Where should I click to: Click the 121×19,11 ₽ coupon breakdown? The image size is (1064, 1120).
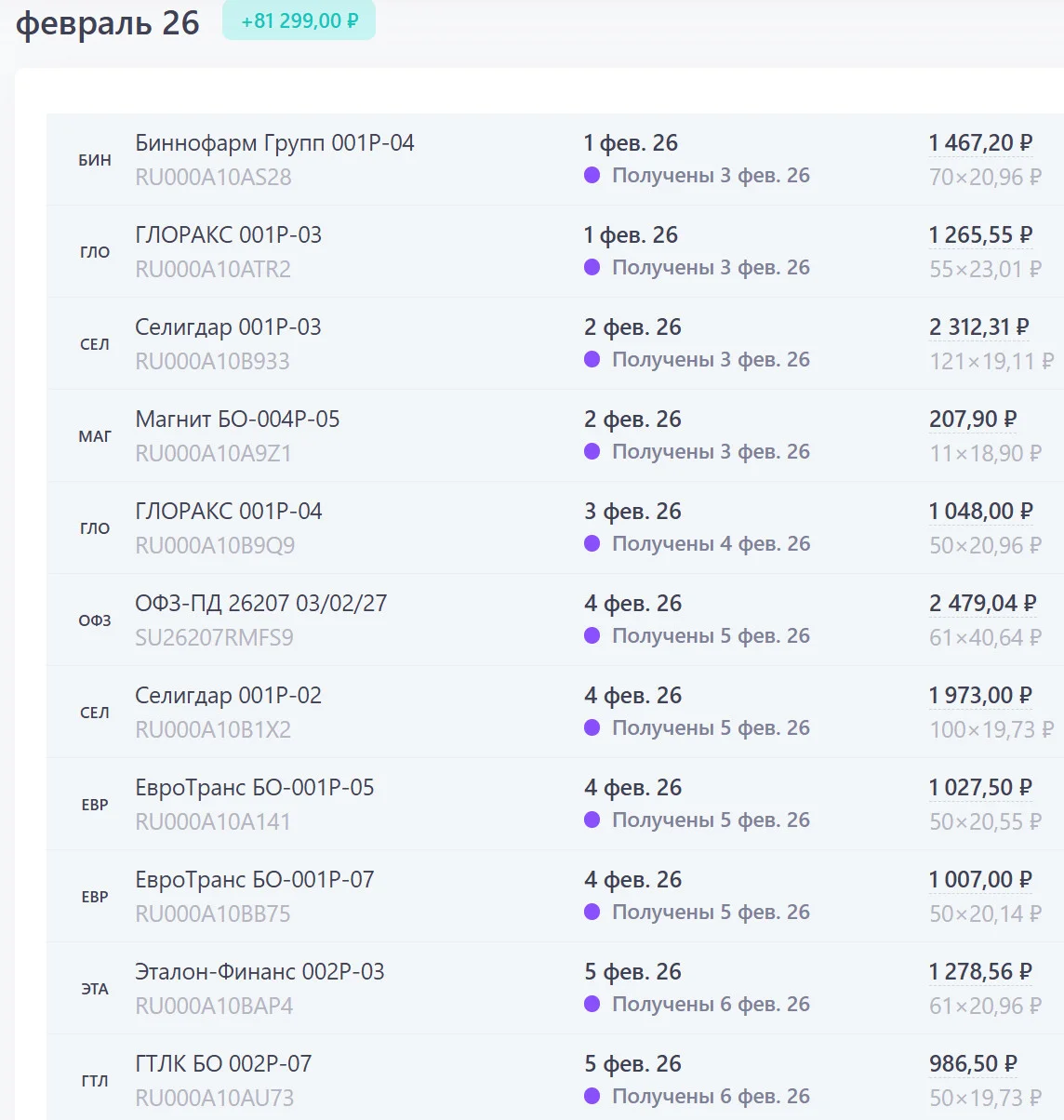click(x=991, y=361)
